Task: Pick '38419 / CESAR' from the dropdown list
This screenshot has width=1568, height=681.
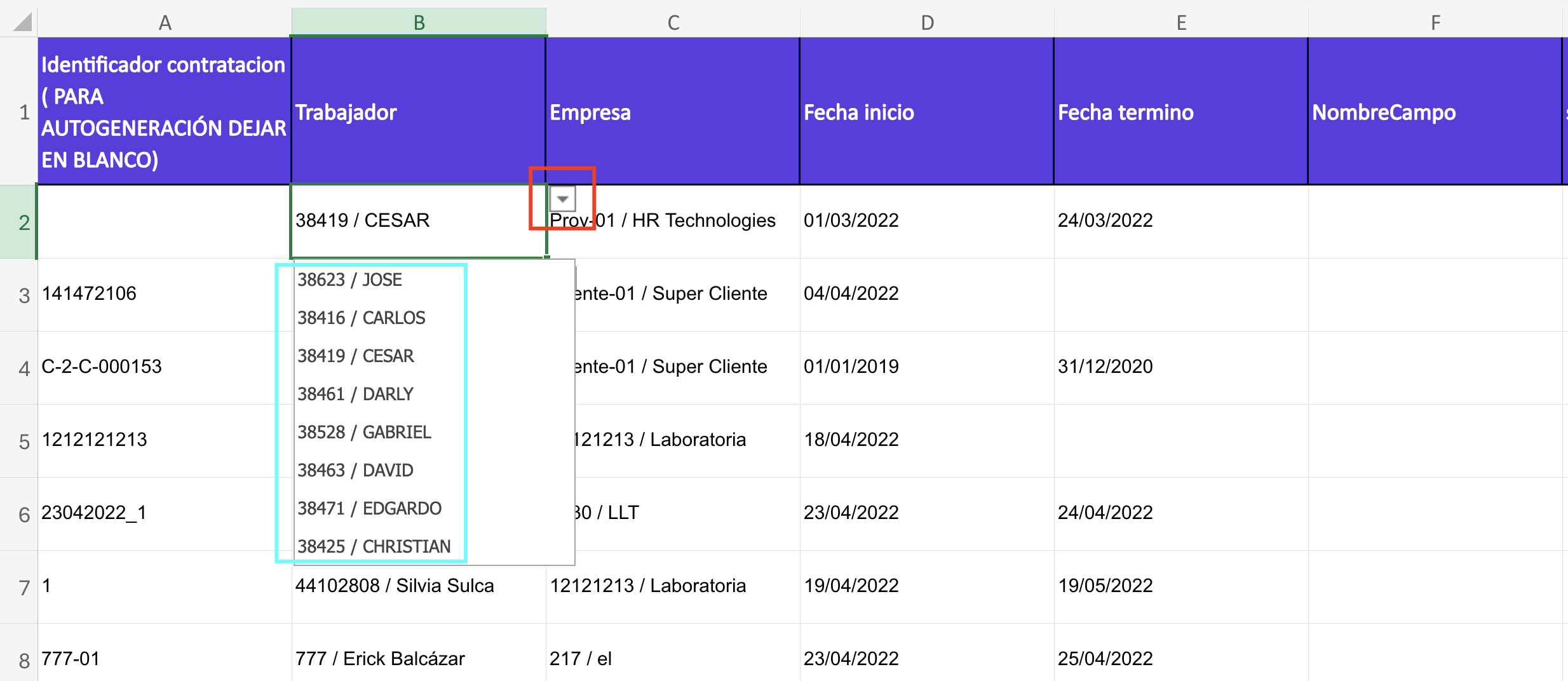Action: (x=435, y=356)
